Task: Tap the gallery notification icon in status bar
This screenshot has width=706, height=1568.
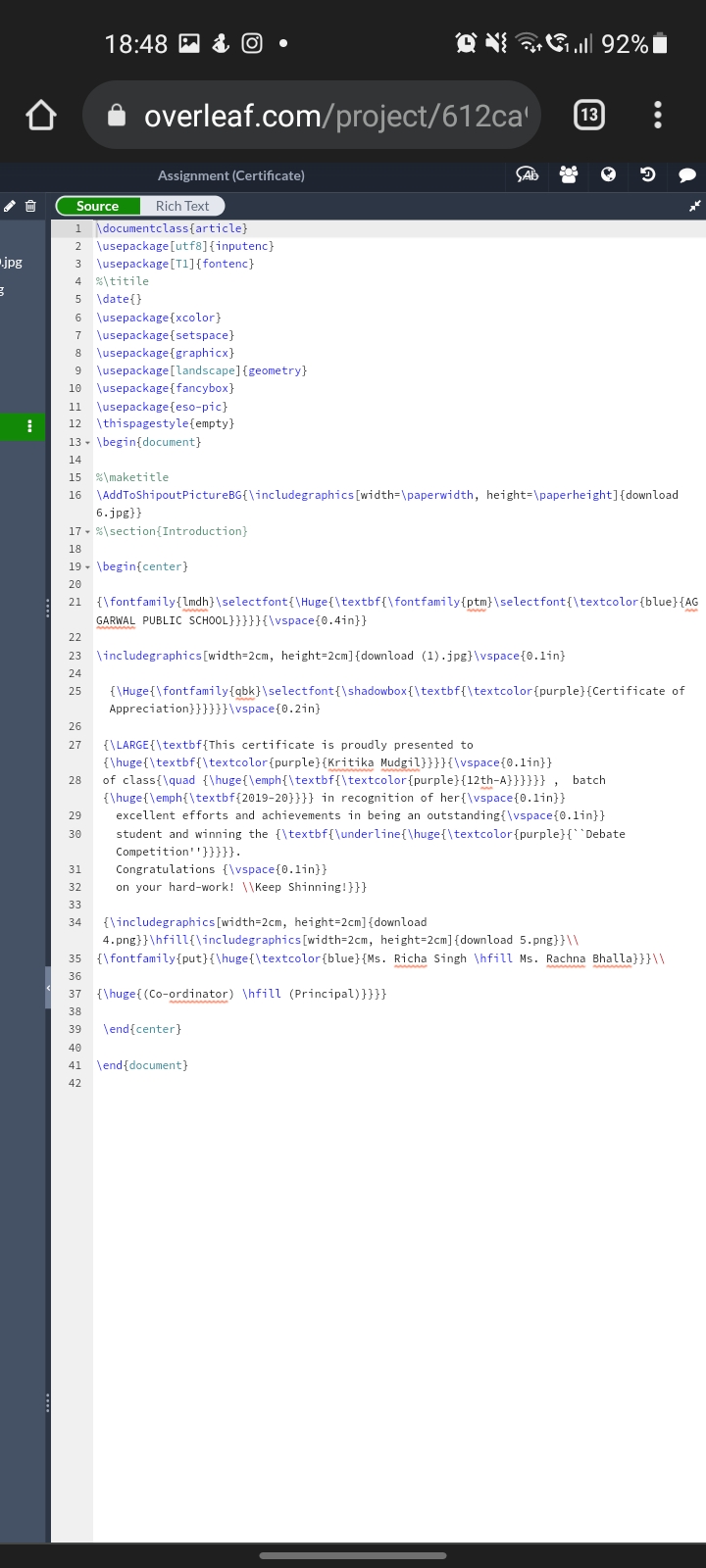Action: [x=189, y=43]
